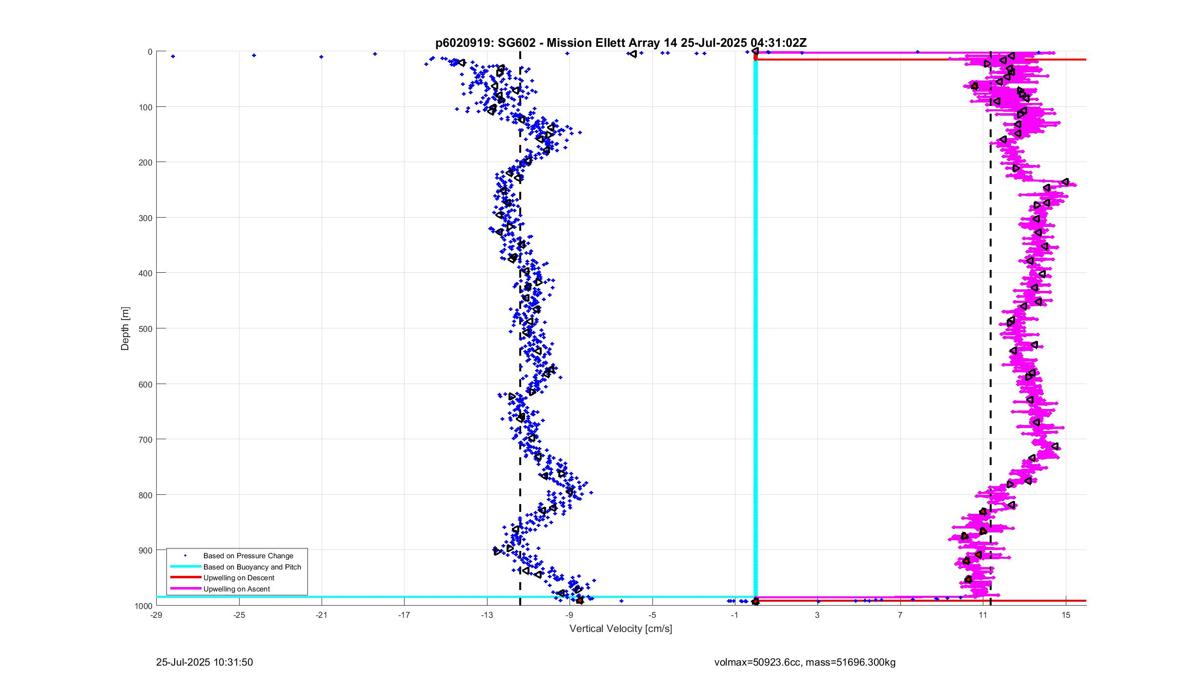Click x-axis tick label '-21'
Screen dimensions: 1200x681
(321, 616)
